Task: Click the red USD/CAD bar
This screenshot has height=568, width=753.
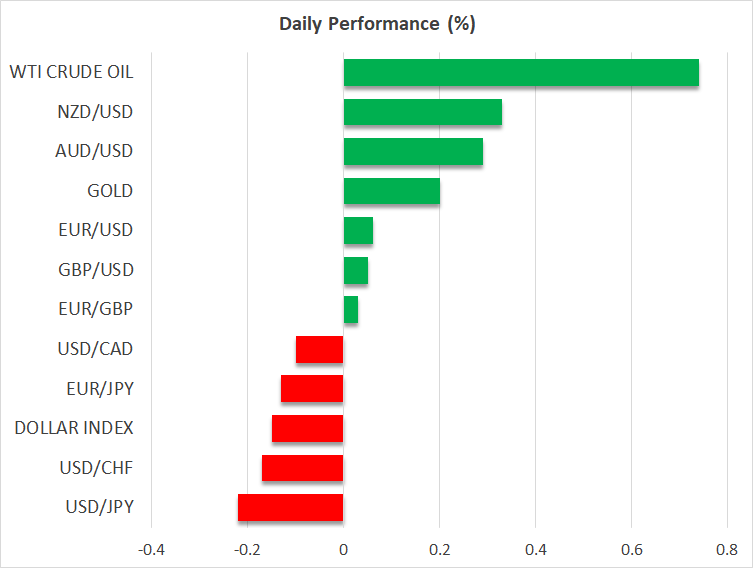Action: click(320, 349)
